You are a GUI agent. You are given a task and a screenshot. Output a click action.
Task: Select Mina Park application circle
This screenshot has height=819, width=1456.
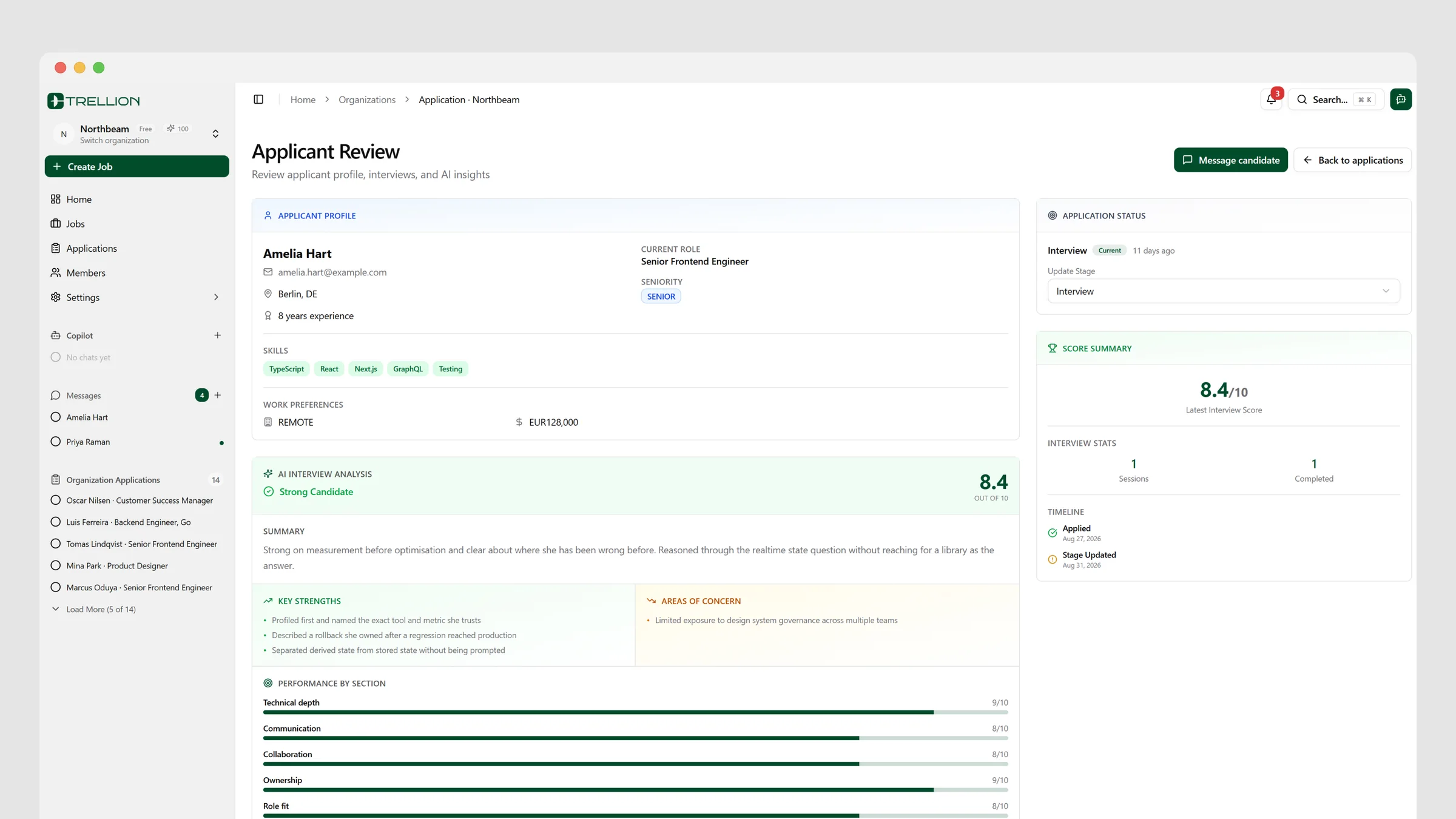pyautogui.click(x=56, y=565)
